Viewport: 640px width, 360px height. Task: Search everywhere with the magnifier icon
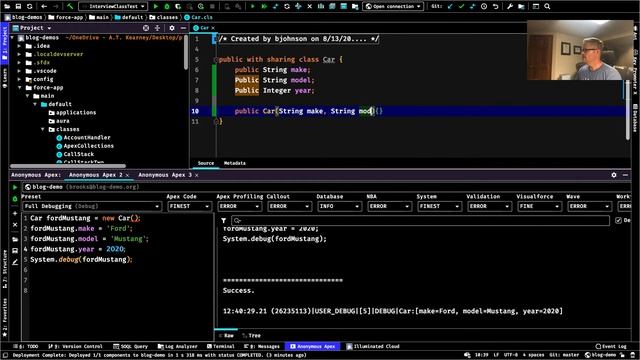(547, 7)
